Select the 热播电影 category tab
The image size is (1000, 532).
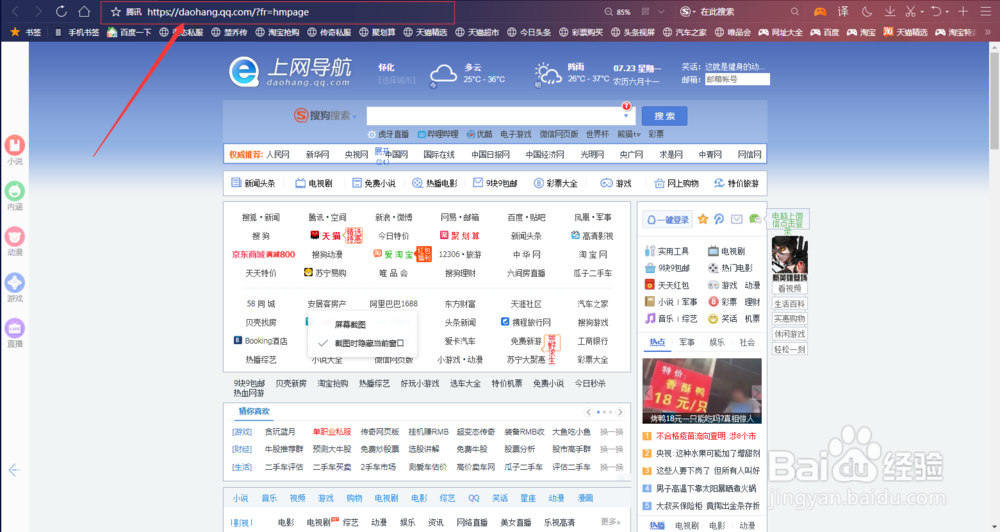click(x=434, y=183)
